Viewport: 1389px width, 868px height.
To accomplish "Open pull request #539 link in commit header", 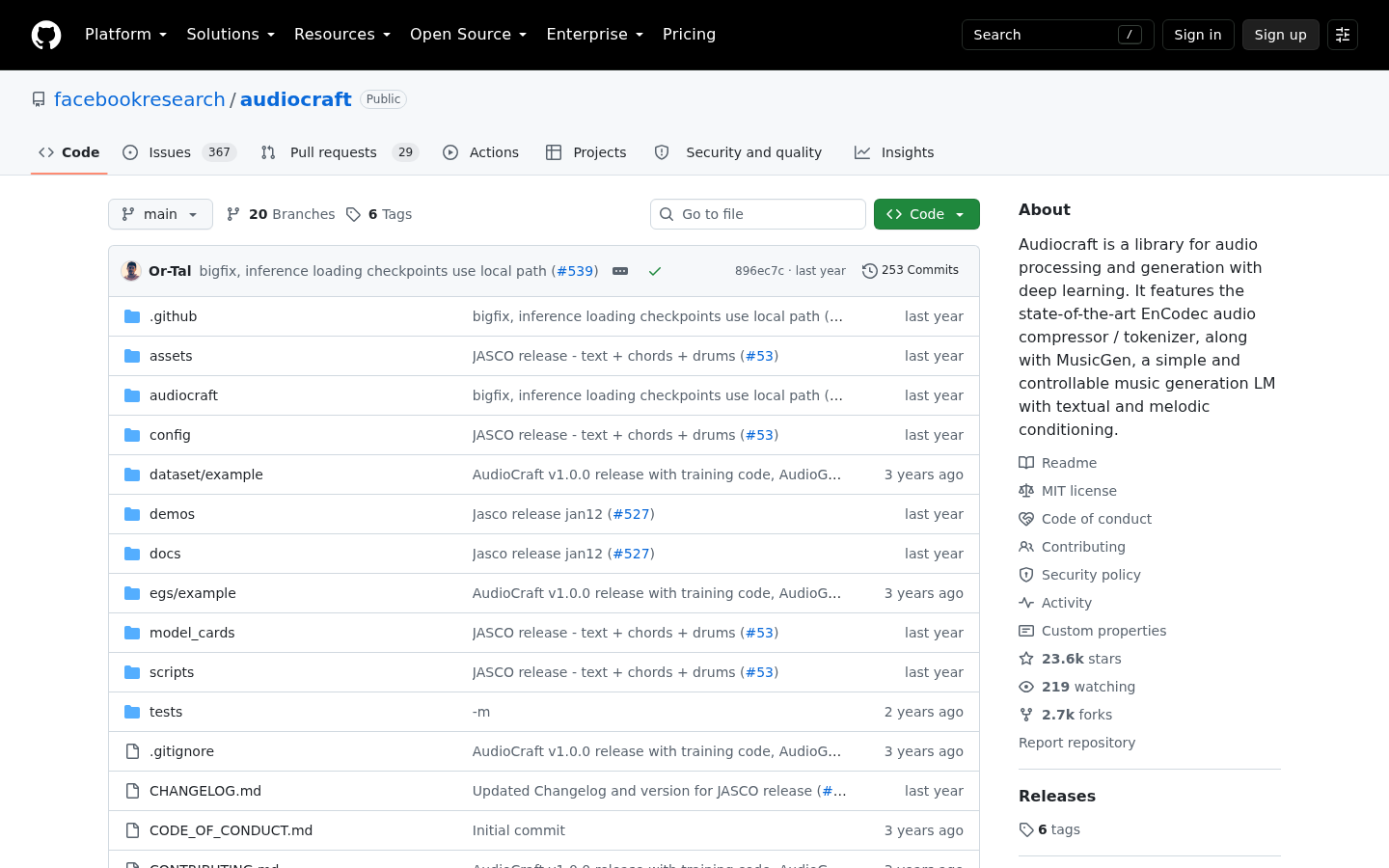I will (575, 271).
